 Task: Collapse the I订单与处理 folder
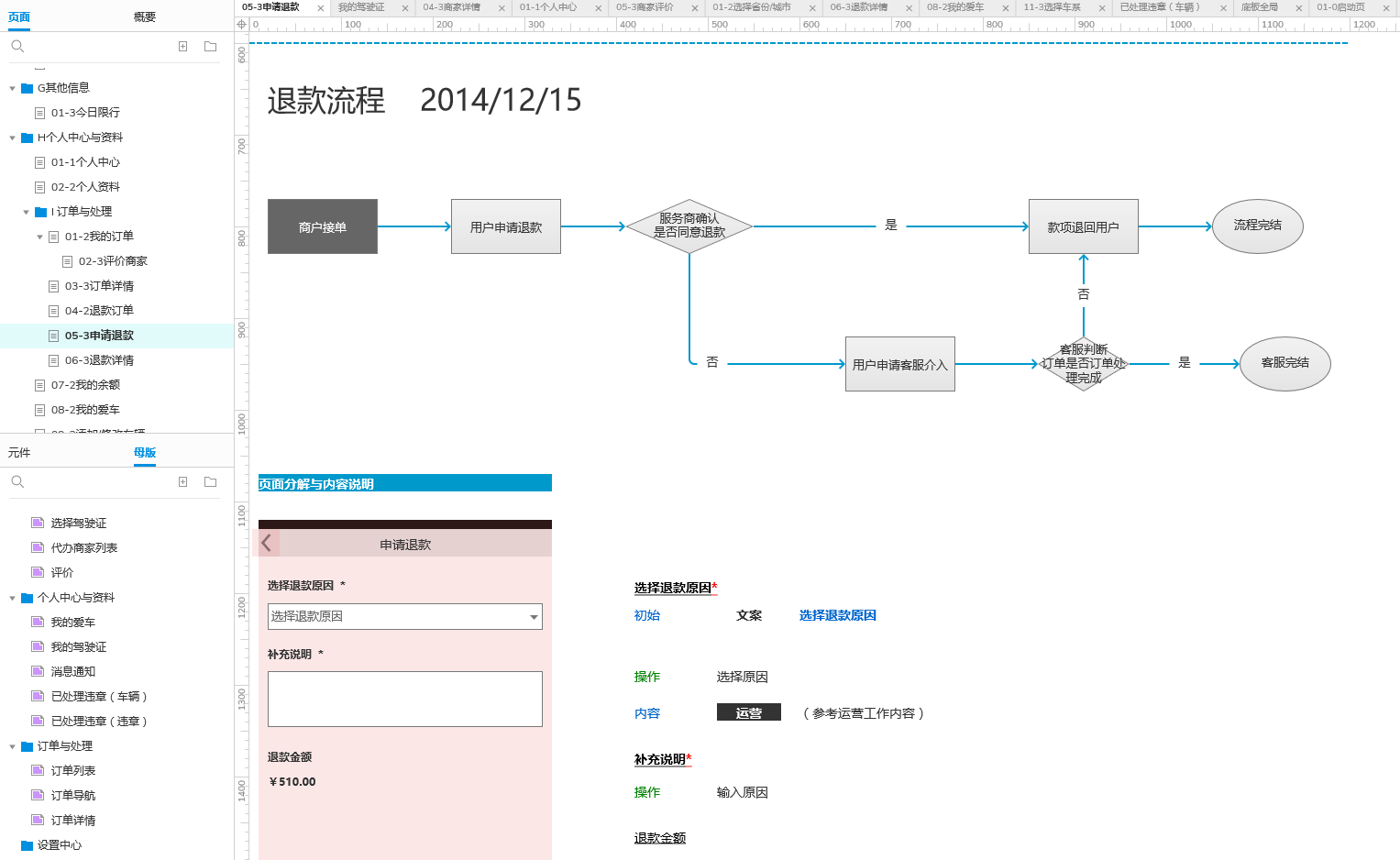click(x=26, y=212)
